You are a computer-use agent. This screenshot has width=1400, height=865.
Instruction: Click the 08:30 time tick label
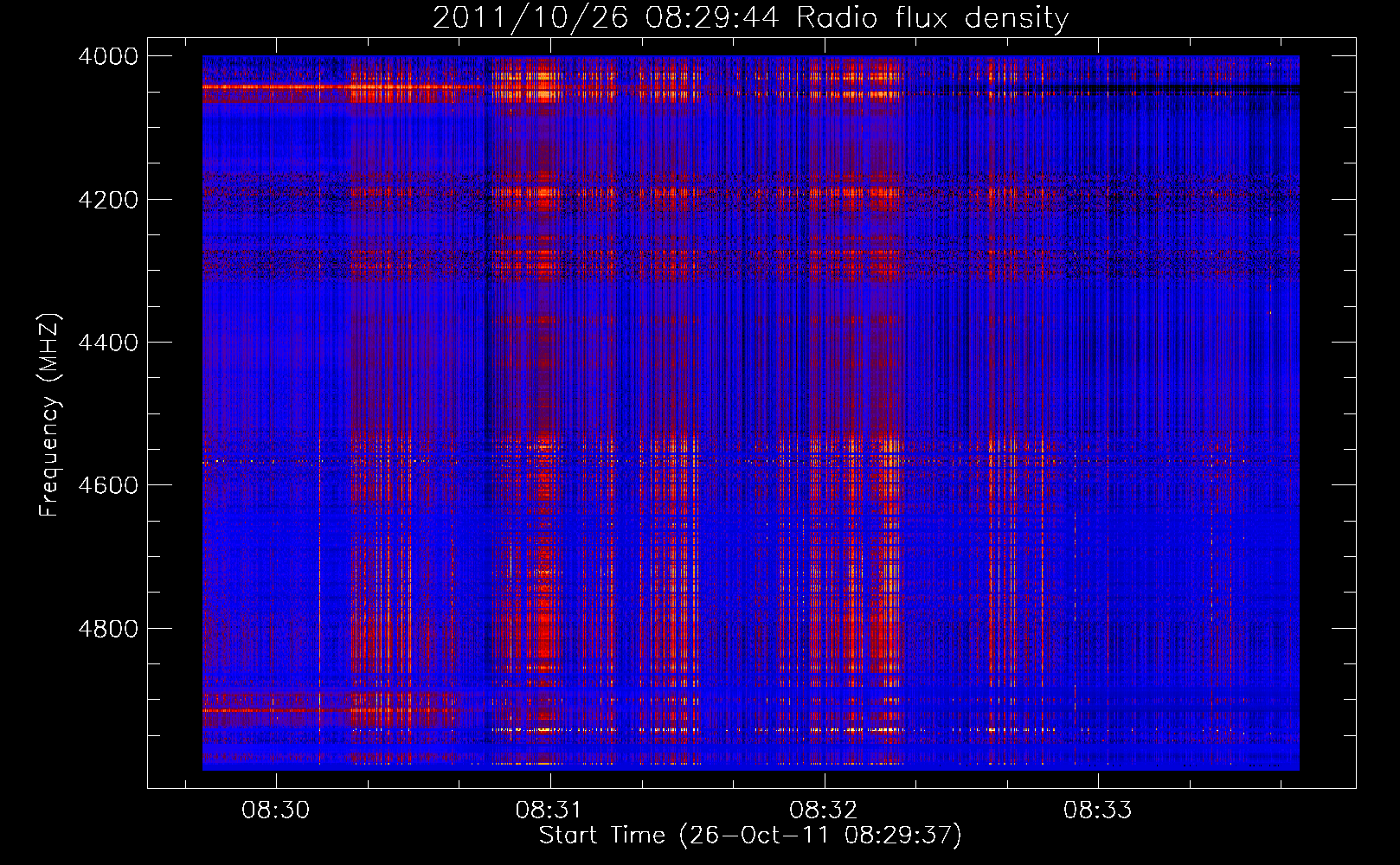[276, 811]
